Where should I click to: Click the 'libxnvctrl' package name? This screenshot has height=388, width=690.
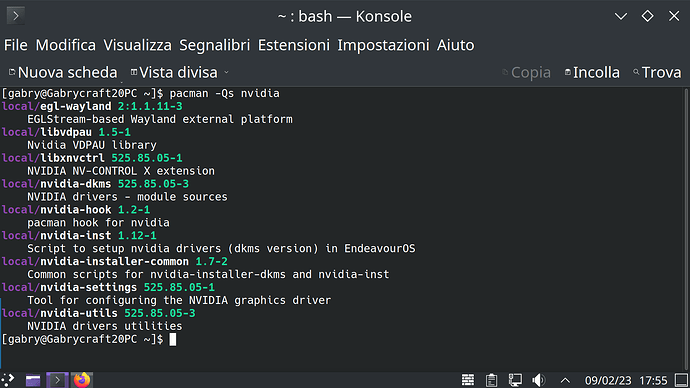tap(73, 158)
